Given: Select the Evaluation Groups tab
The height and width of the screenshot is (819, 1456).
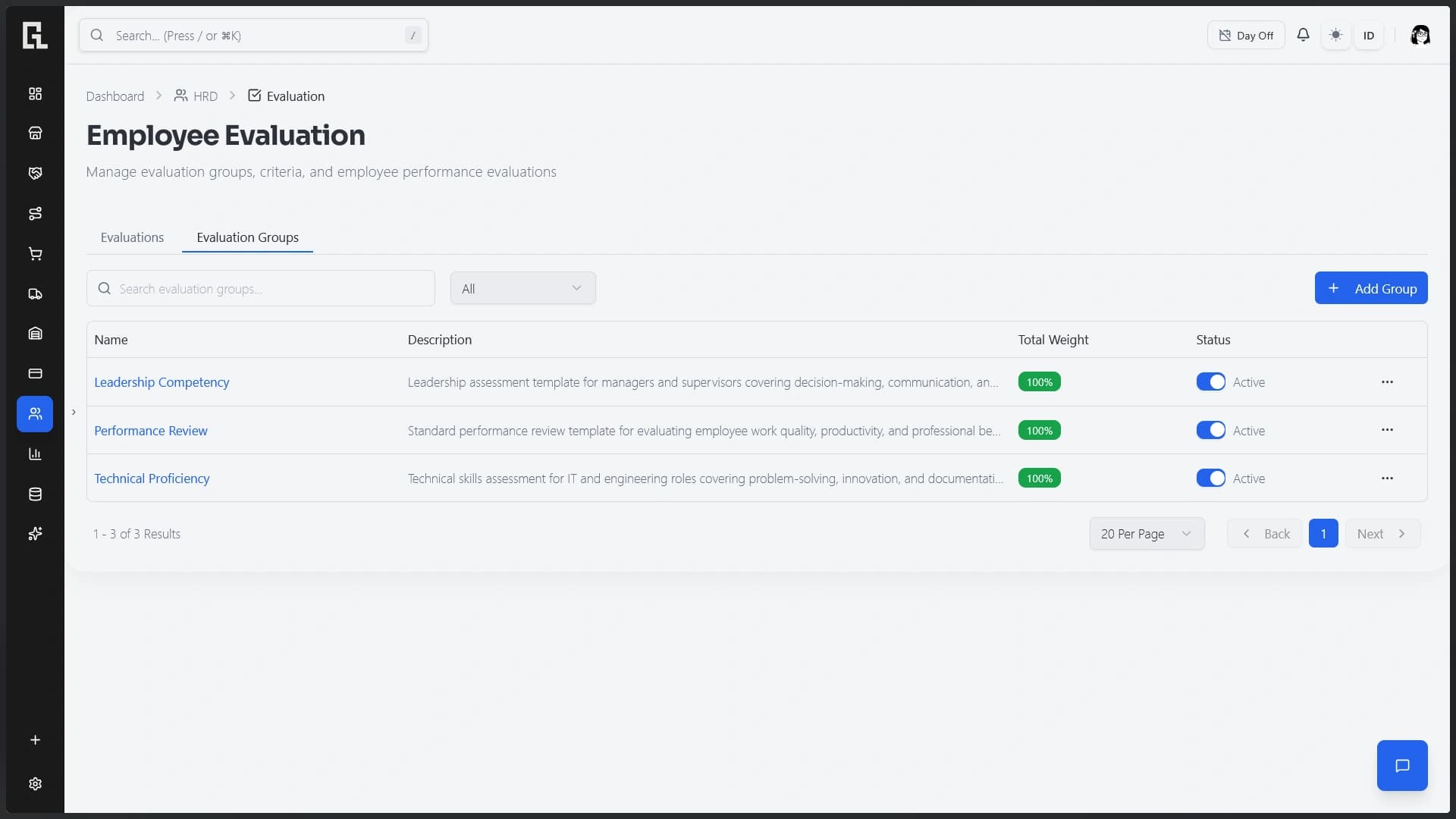Looking at the screenshot, I should [x=247, y=237].
